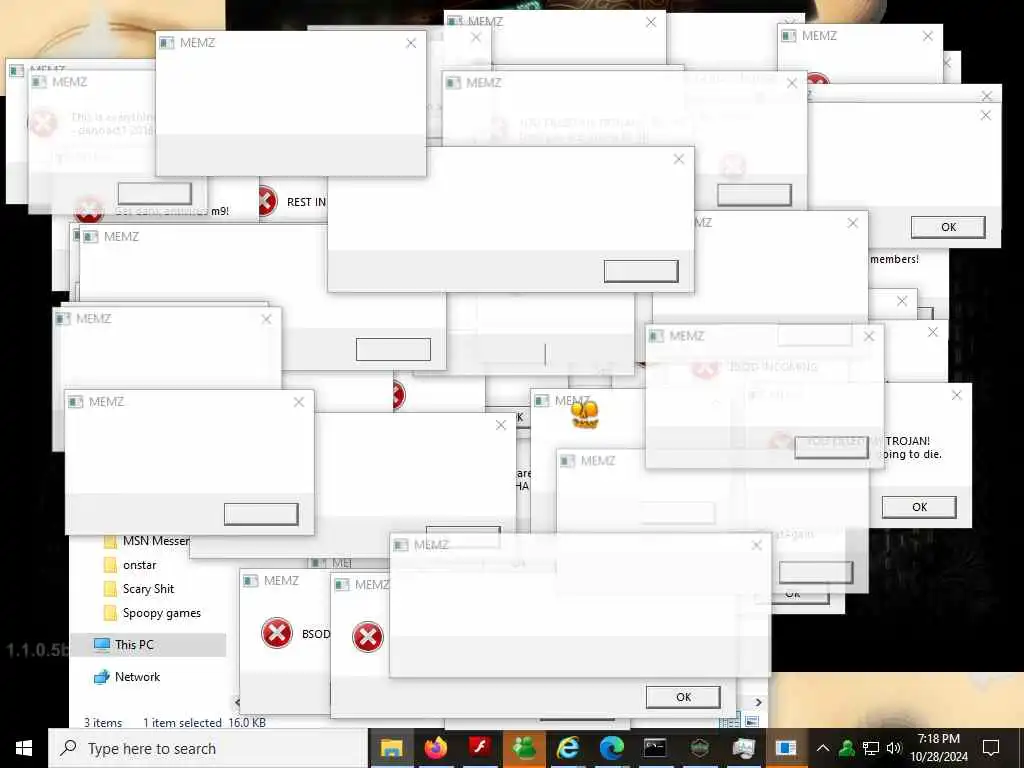Click the red error icon beside BSOD text

coord(277,633)
